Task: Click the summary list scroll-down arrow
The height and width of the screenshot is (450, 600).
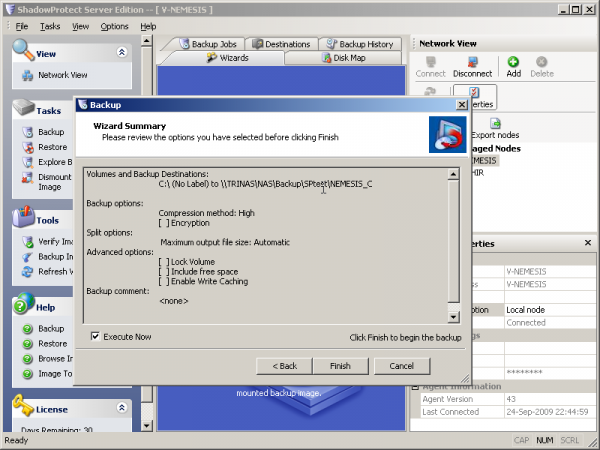Action: 453,316
